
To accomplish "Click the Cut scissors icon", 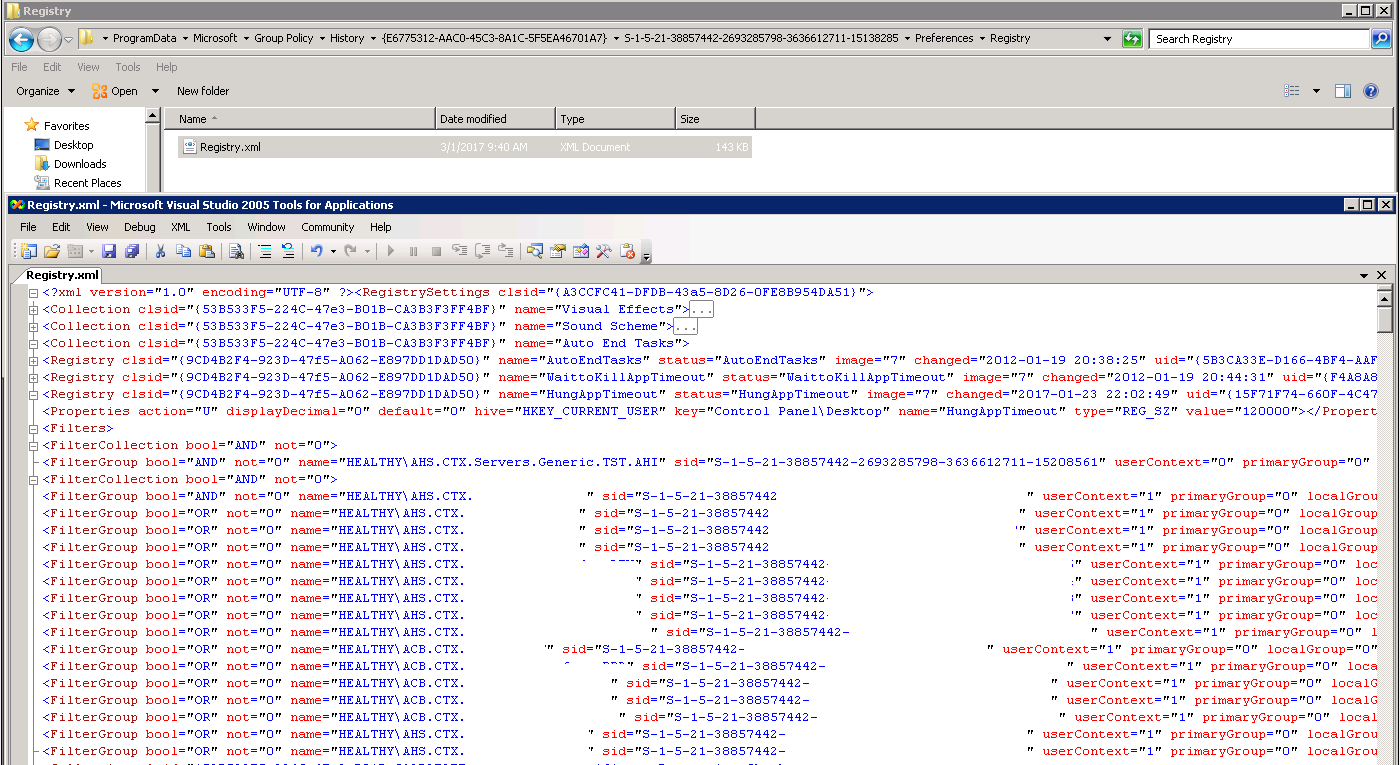I will click(160, 251).
